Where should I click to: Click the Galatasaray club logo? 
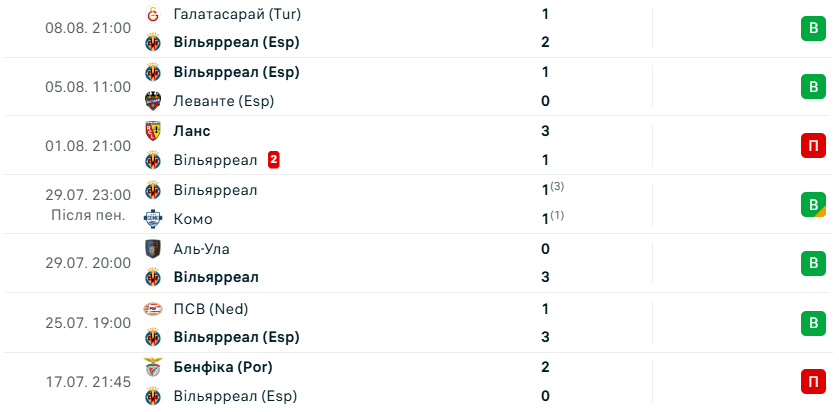pyautogui.click(x=153, y=14)
